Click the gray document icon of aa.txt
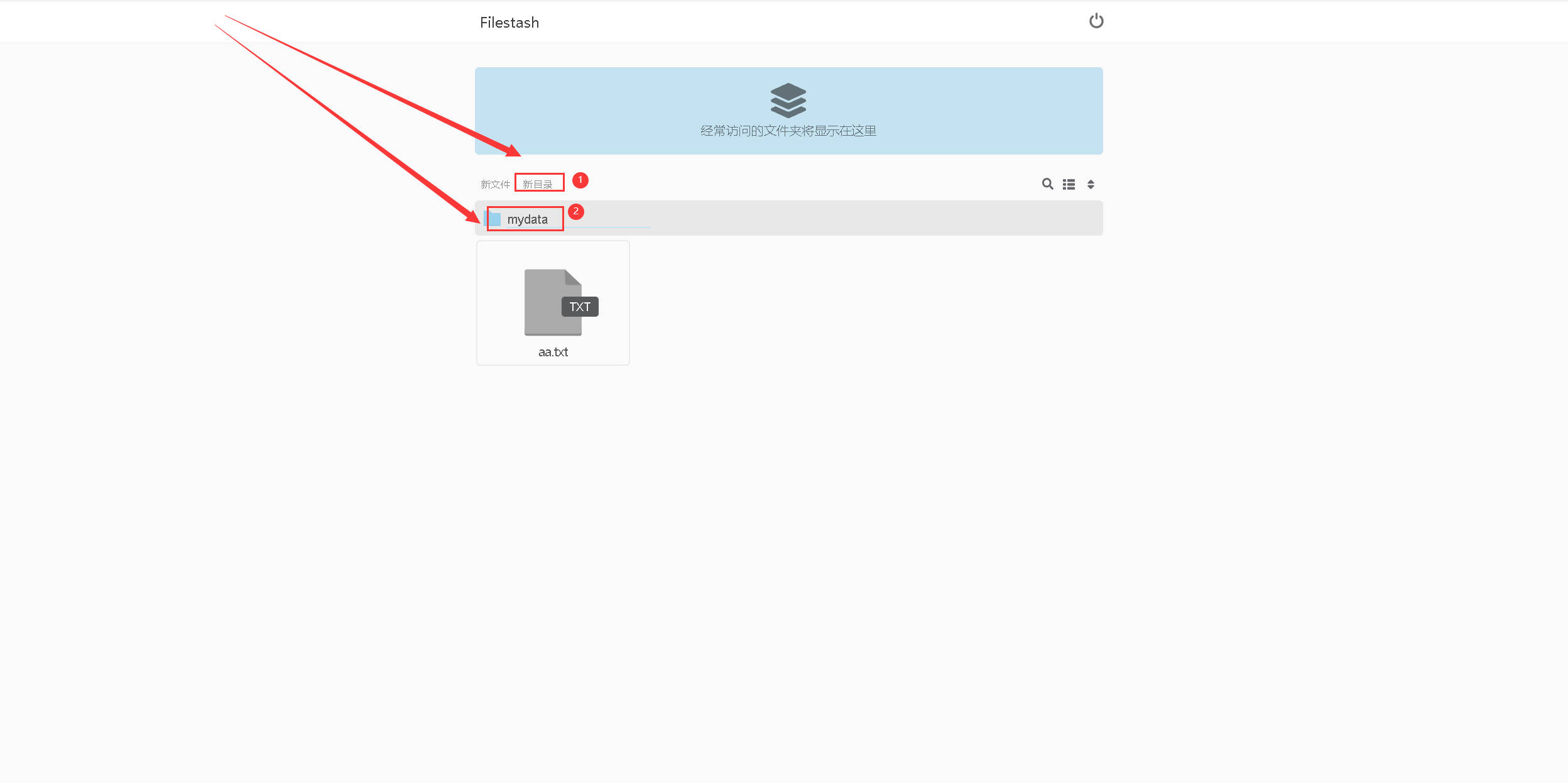 543,302
